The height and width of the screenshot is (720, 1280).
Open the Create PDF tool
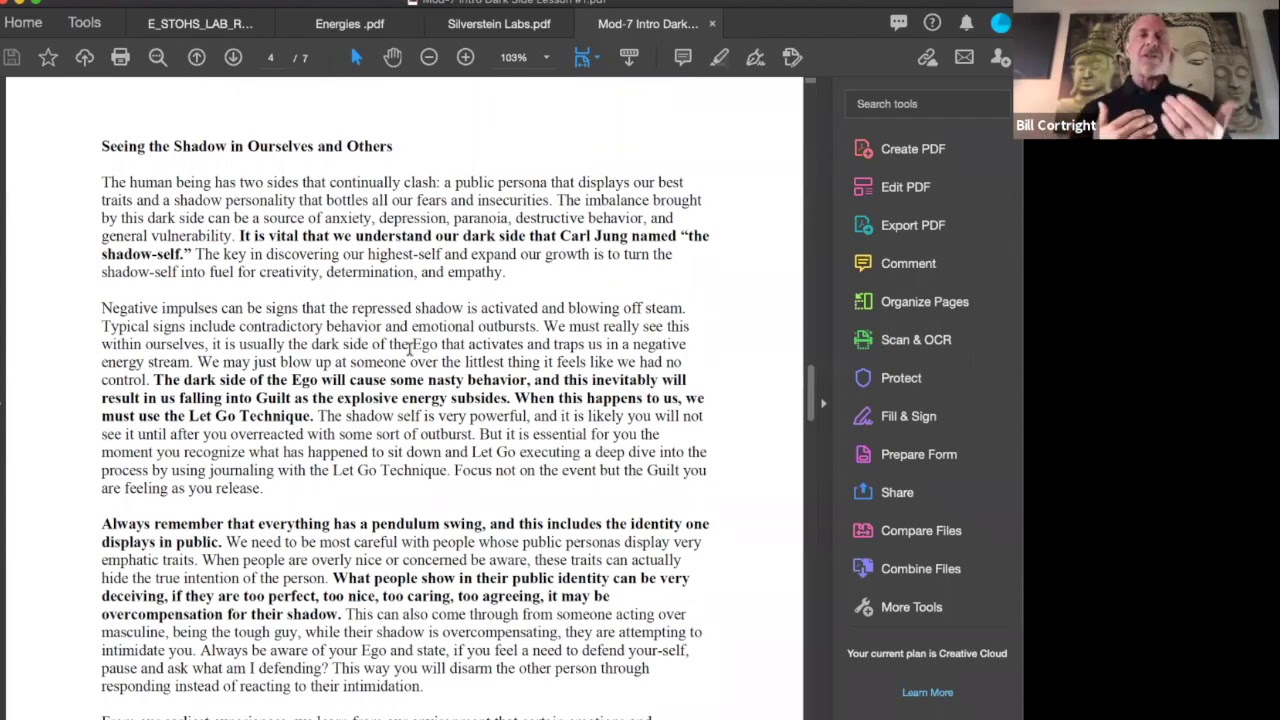click(x=900, y=149)
